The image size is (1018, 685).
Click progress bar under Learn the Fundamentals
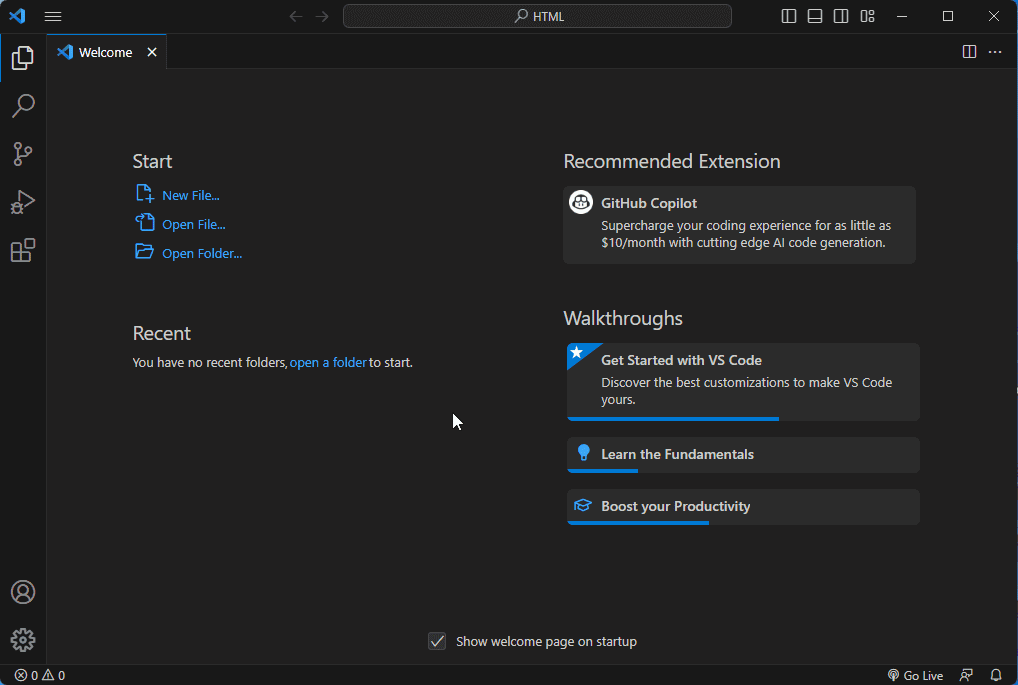[x=602, y=471]
